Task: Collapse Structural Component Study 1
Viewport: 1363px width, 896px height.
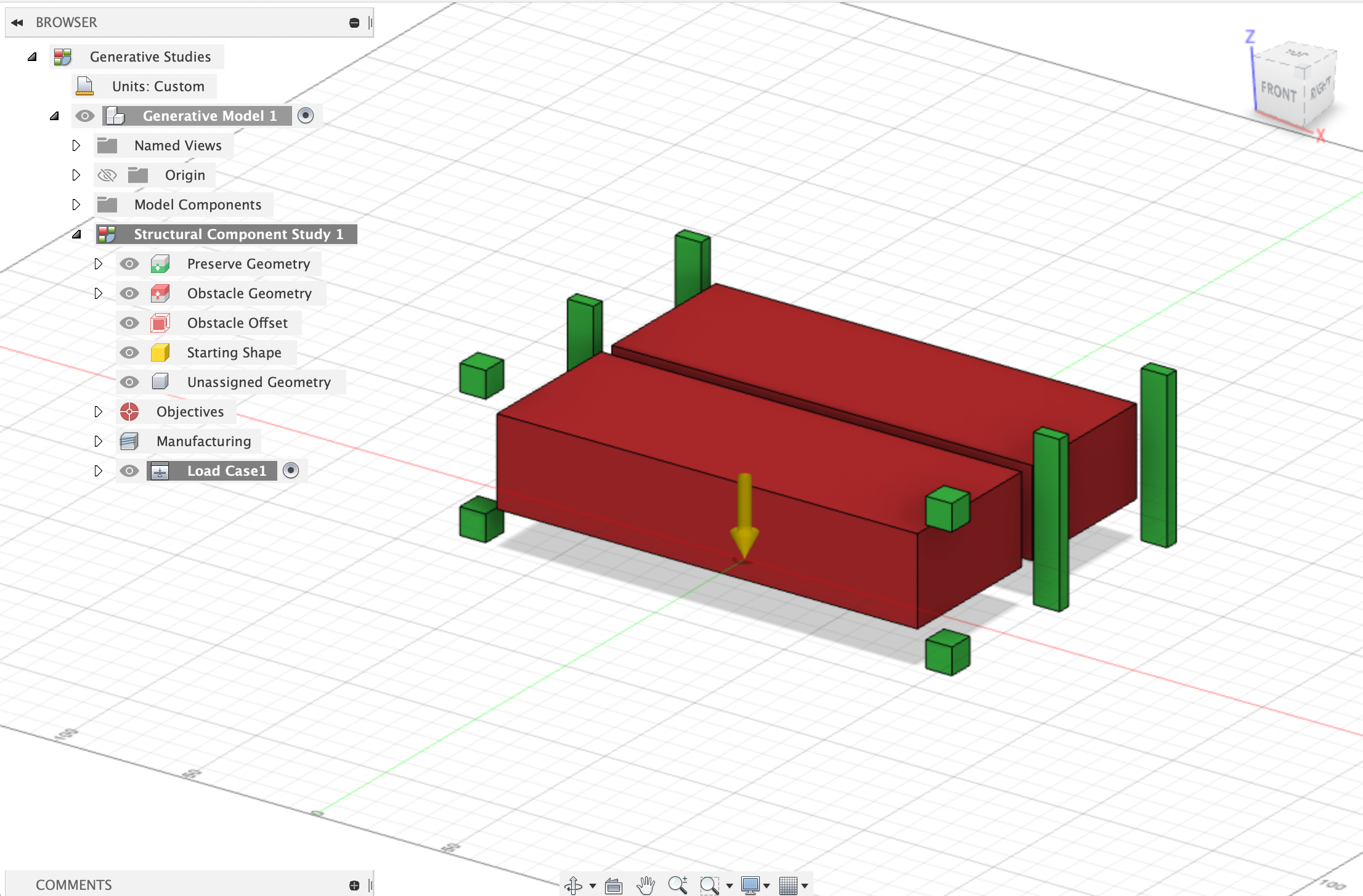Action: pos(76,234)
